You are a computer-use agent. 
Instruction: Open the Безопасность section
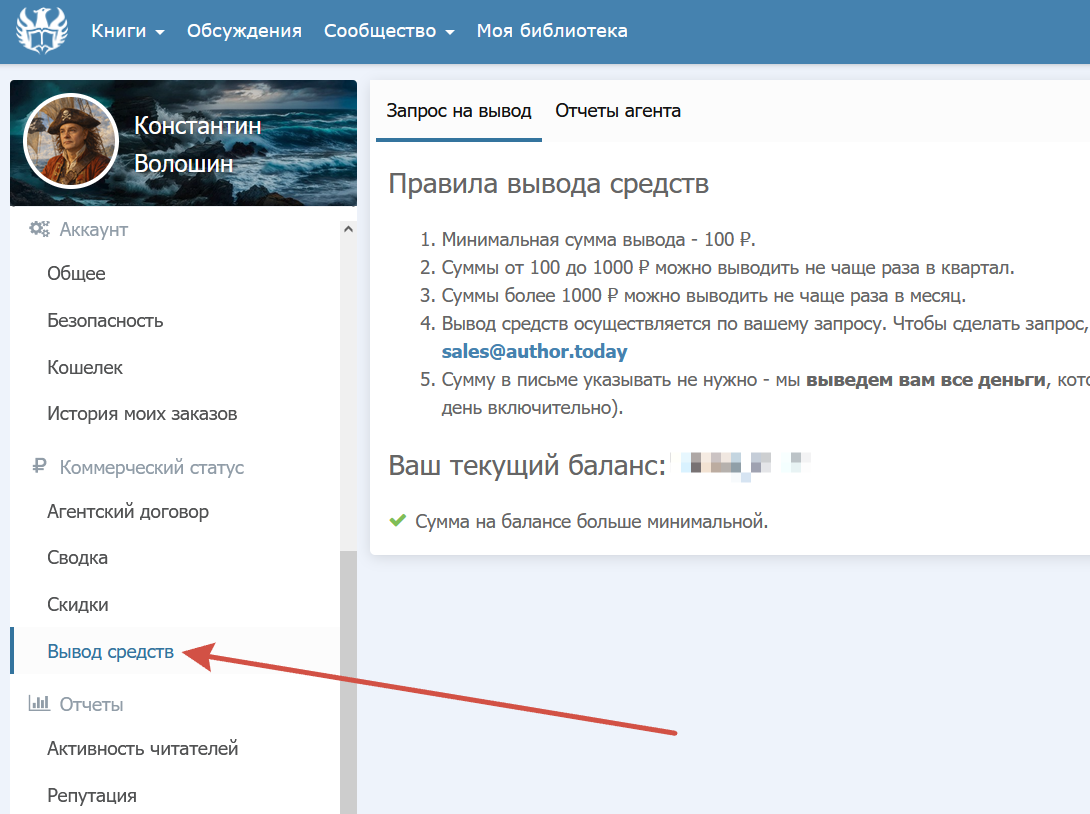pyautogui.click(x=105, y=321)
